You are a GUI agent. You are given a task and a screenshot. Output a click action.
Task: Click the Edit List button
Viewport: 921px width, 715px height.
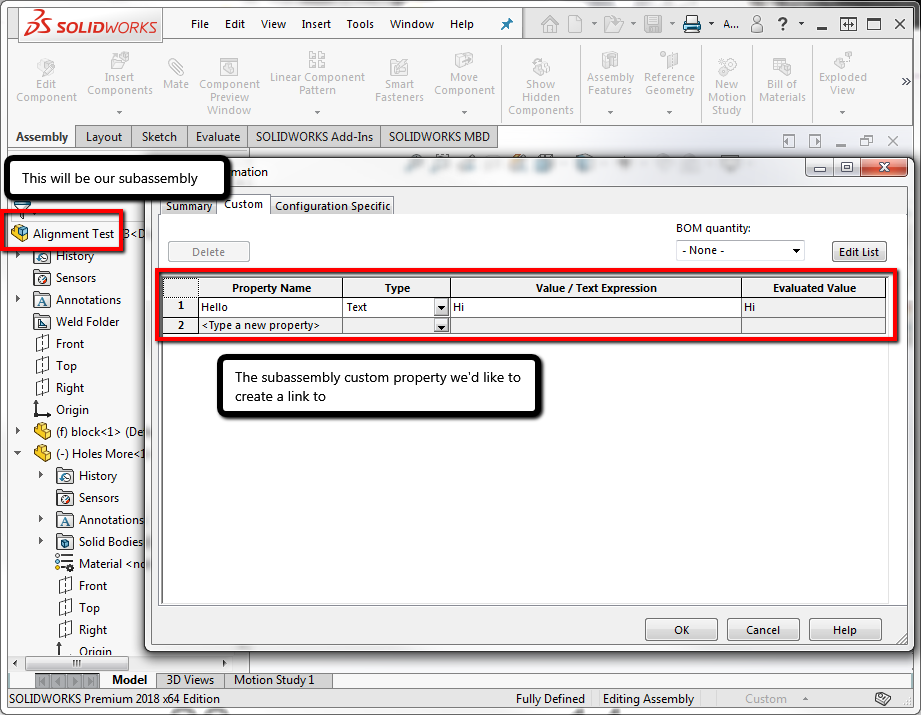tap(859, 251)
